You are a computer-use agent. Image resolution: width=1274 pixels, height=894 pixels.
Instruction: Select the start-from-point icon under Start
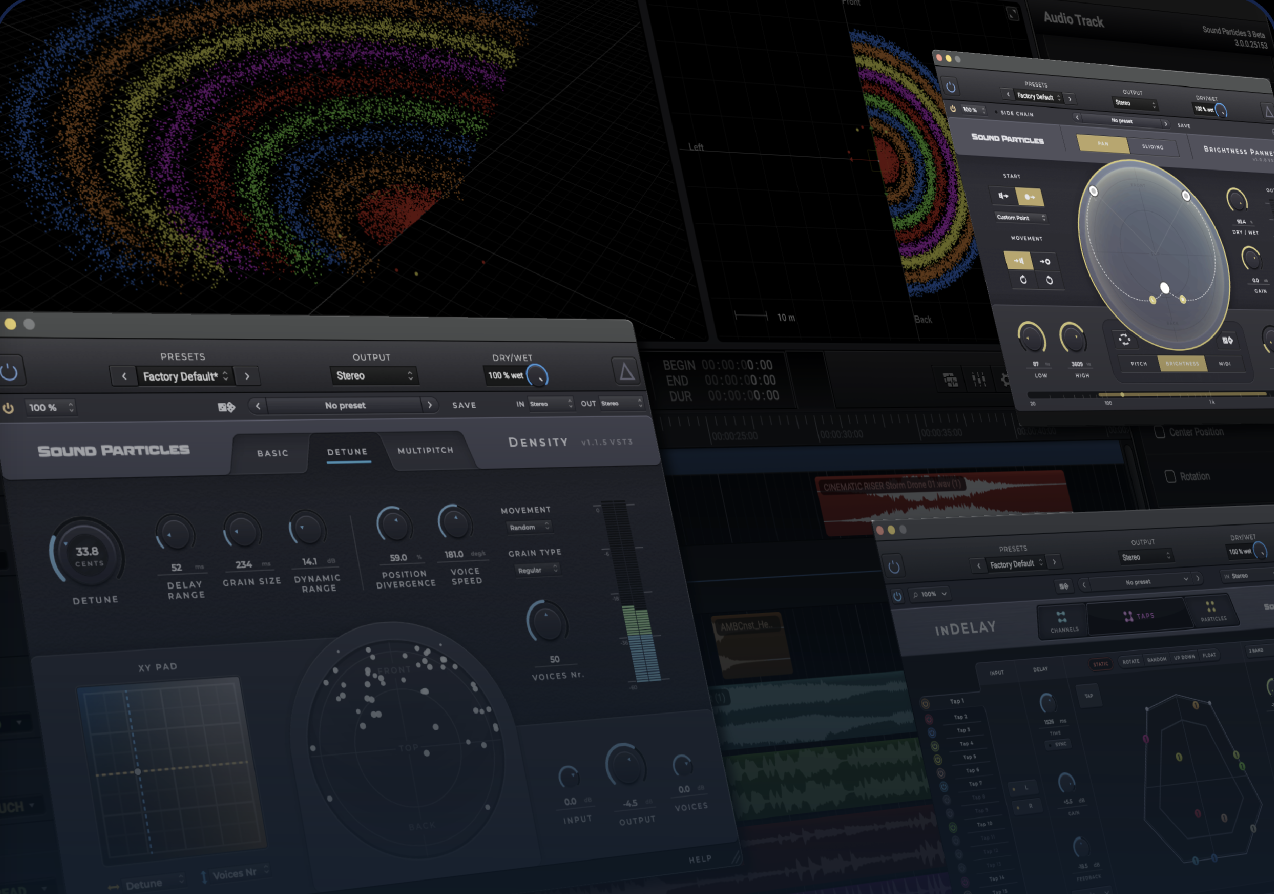pyautogui.click(x=1028, y=197)
